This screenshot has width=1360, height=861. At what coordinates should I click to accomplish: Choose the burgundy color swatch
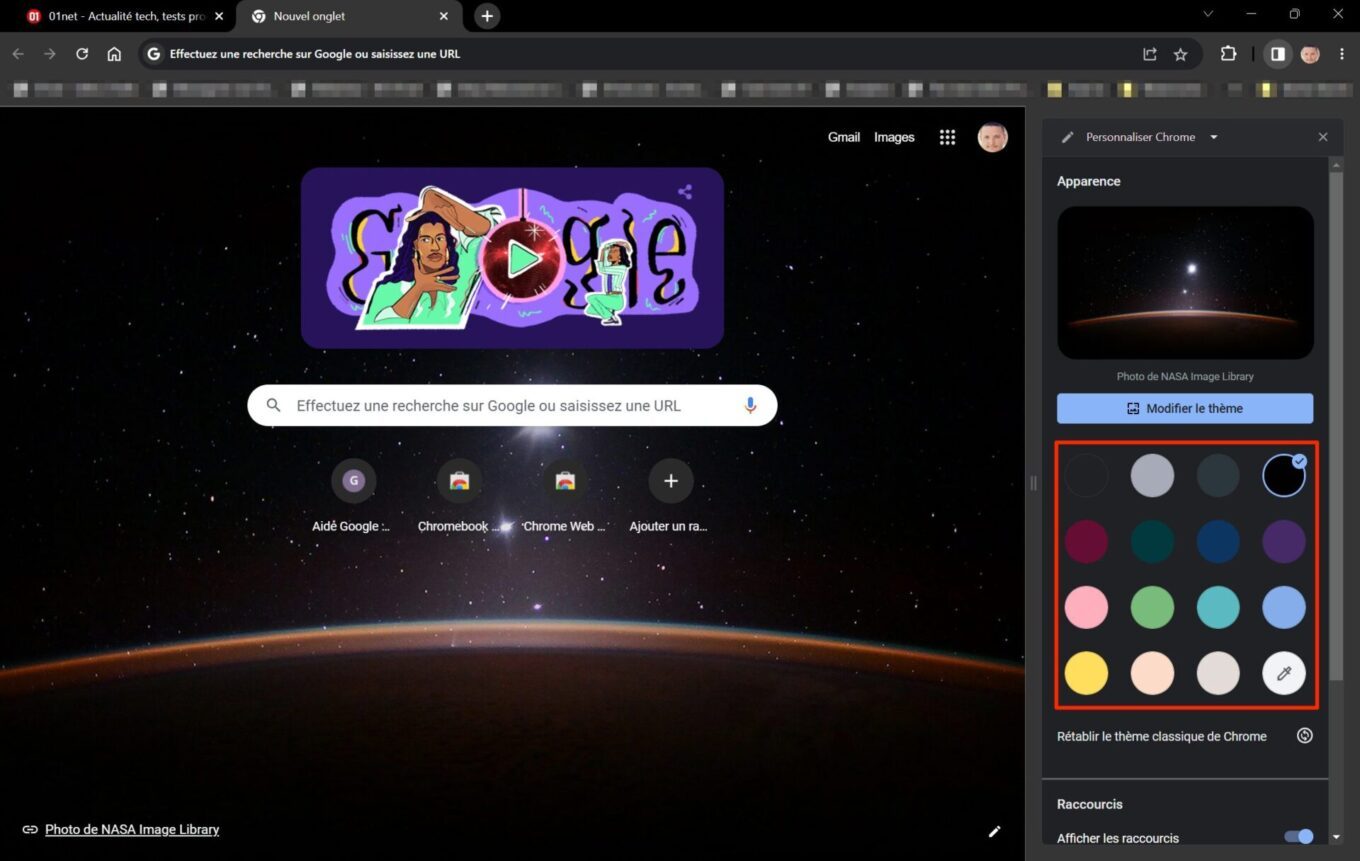[1086, 542]
